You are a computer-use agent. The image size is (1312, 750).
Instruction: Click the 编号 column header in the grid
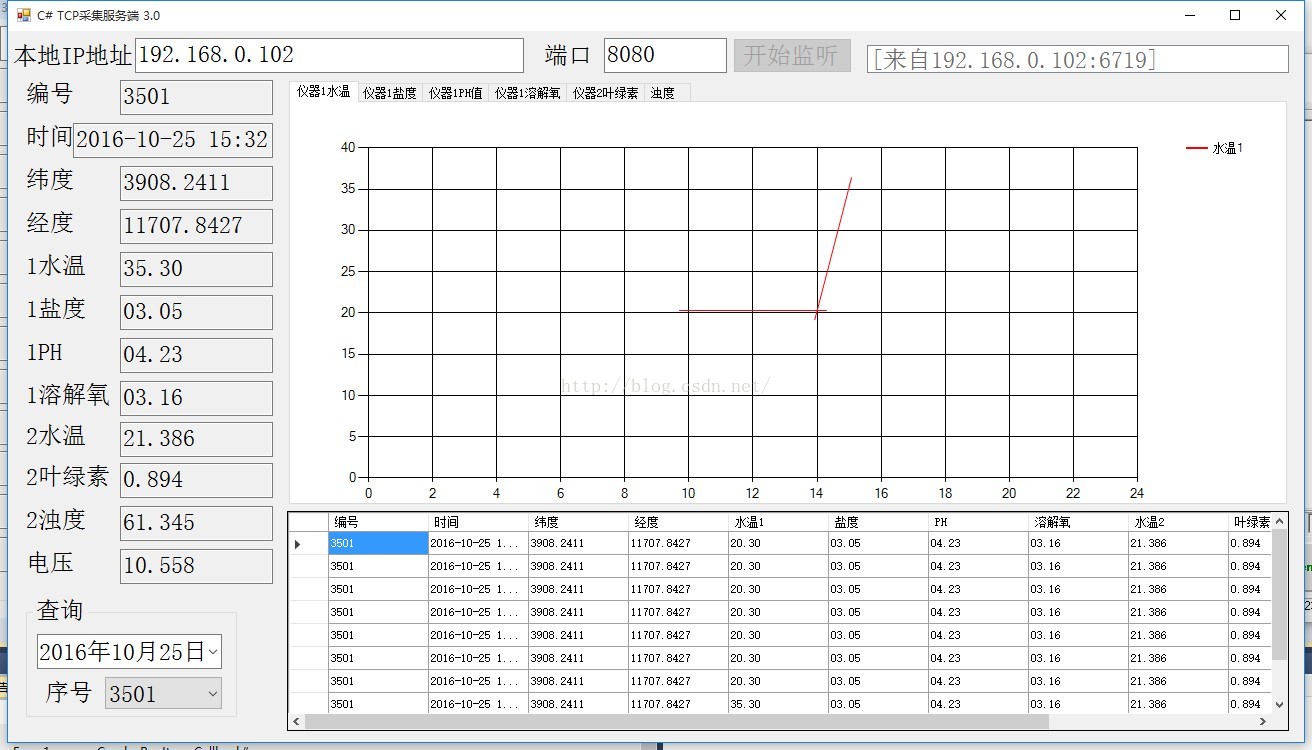[x=378, y=522]
